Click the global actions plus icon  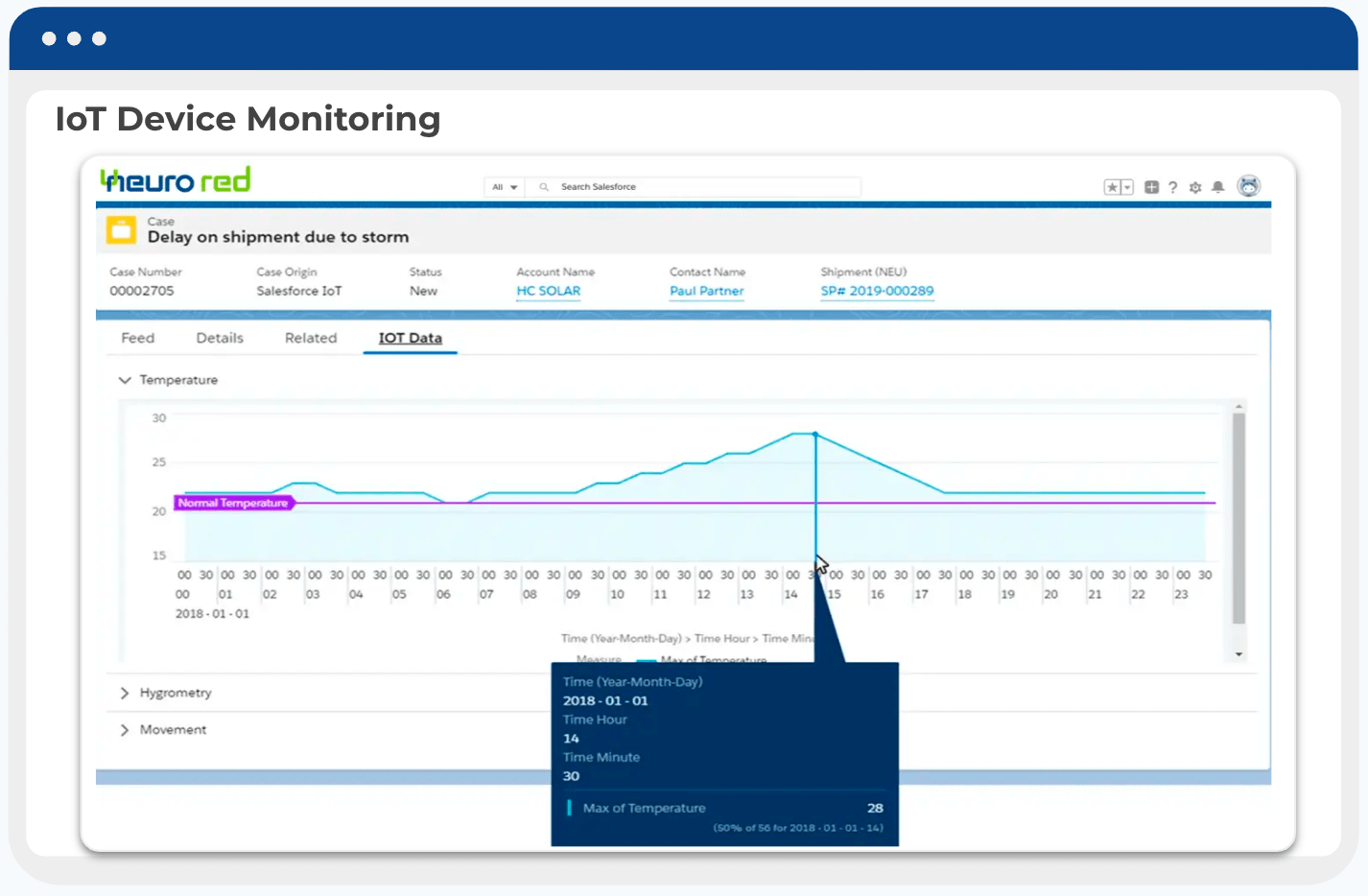pyautogui.click(x=1151, y=187)
